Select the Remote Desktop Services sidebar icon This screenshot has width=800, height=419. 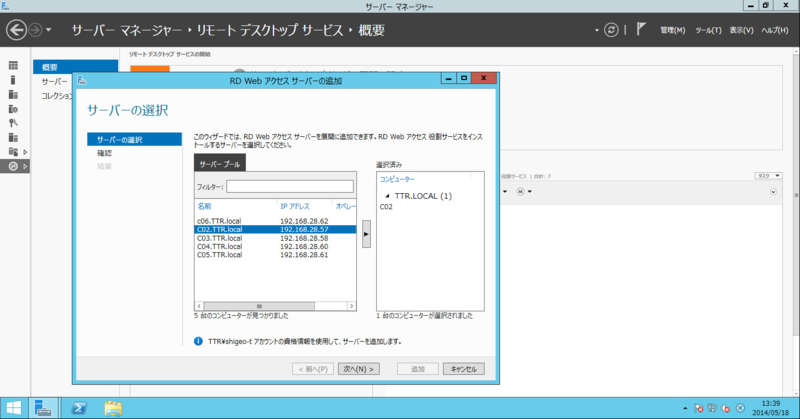click(13, 166)
